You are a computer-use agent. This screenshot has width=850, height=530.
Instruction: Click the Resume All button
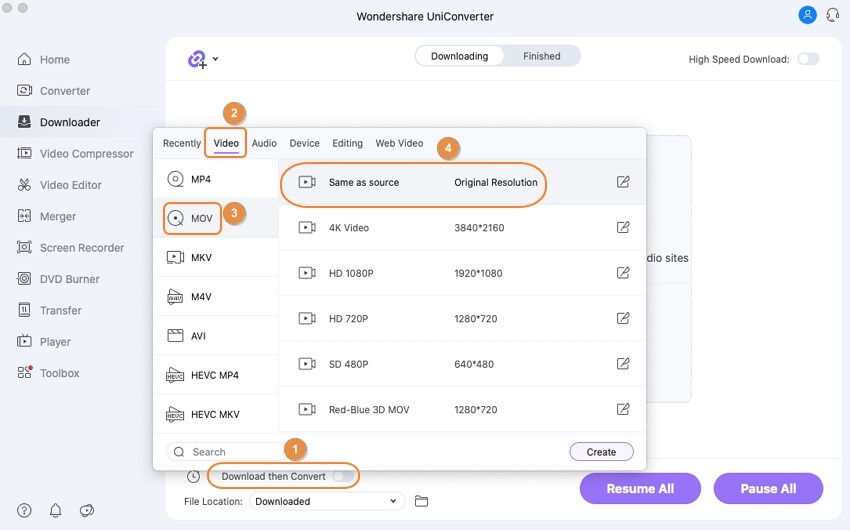click(x=640, y=489)
